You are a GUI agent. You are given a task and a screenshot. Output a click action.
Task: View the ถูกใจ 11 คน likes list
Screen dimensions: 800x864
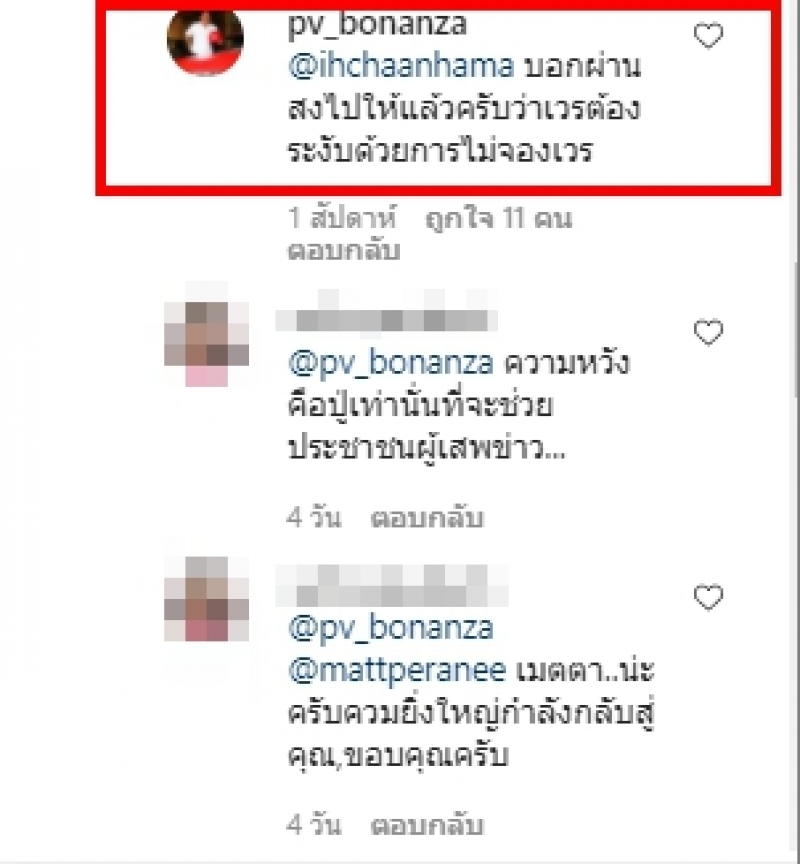click(499, 218)
